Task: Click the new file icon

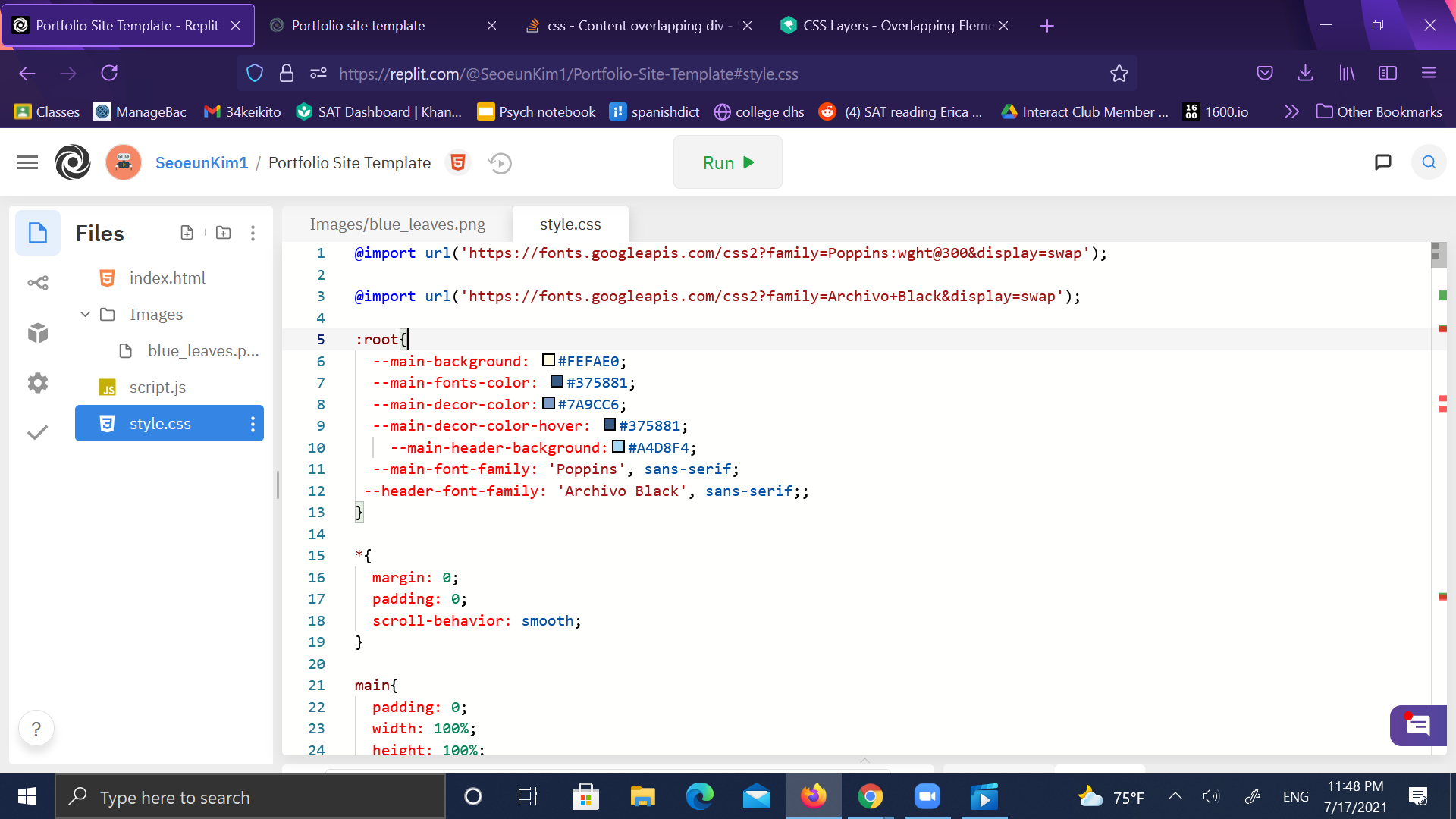Action: coord(187,233)
